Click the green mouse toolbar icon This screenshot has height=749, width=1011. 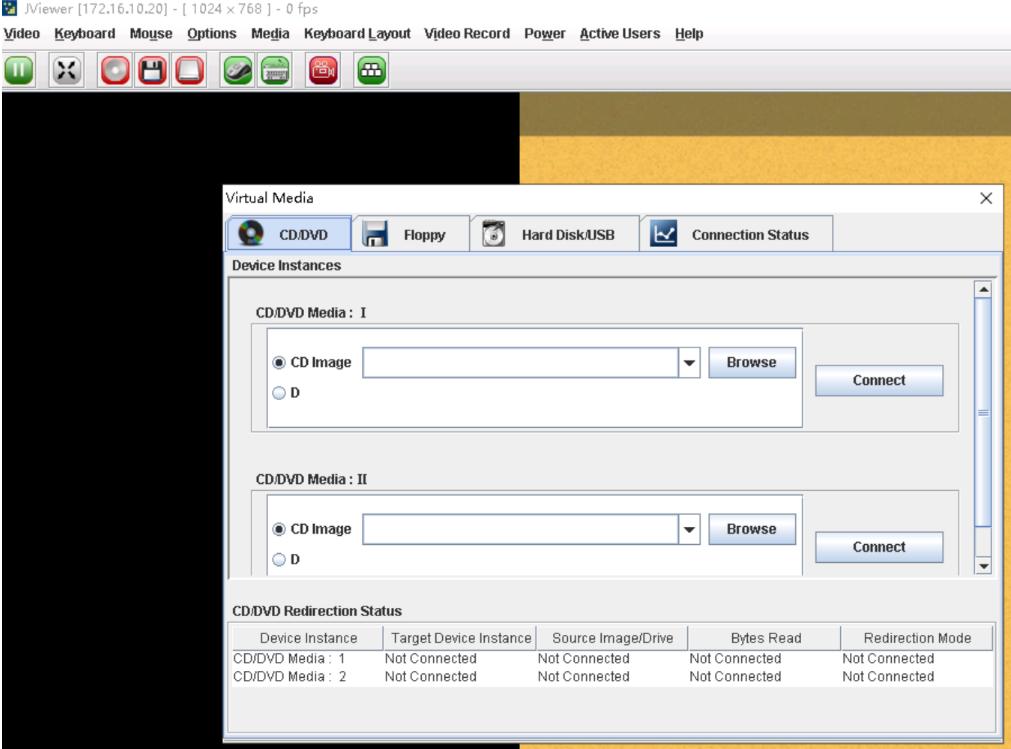238,70
